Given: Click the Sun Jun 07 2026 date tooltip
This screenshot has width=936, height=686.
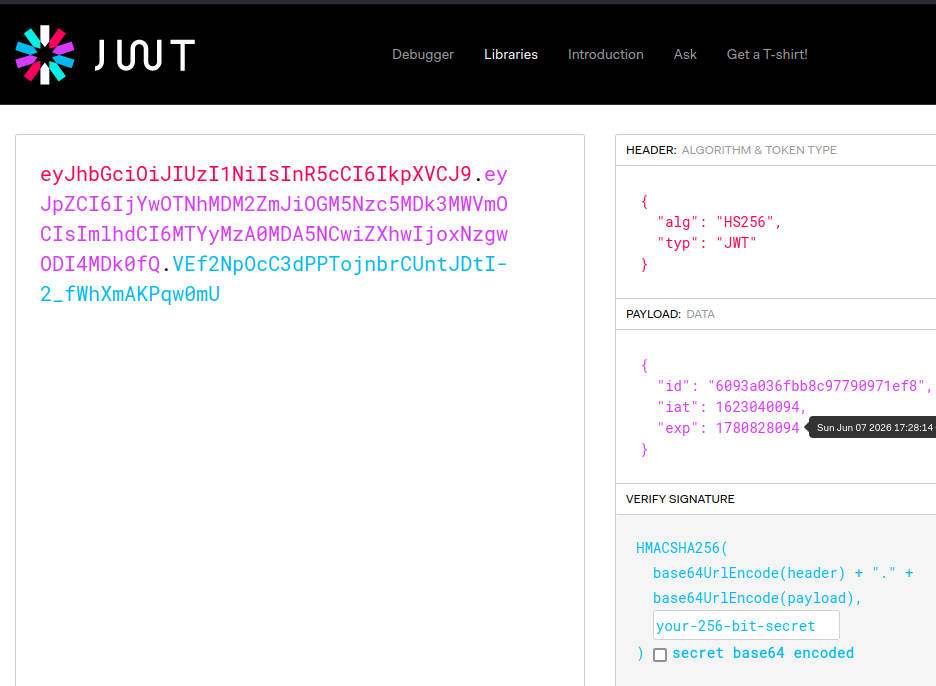Looking at the screenshot, I should pos(872,427).
